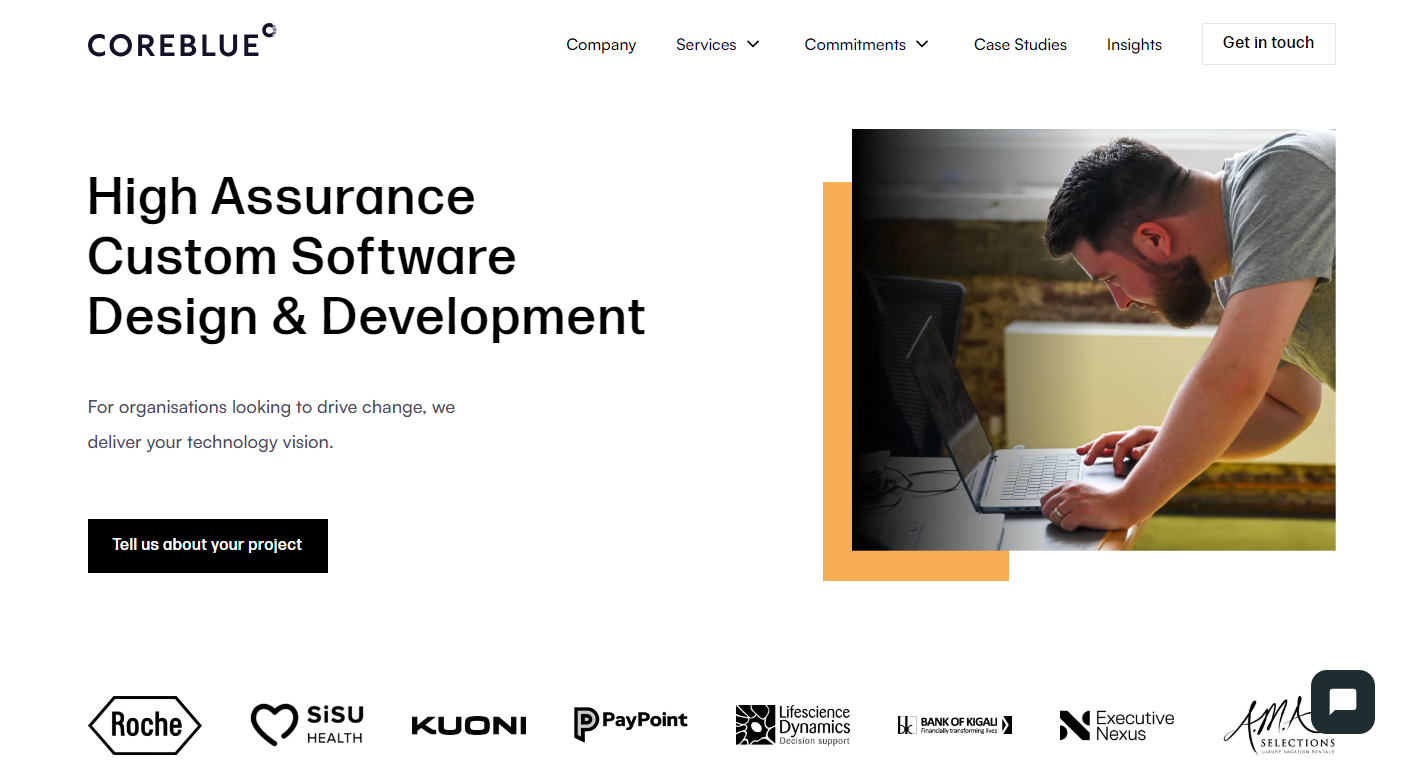This screenshot has width=1417, height=771.
Task: Expand the Commitments dropdown chevron
Action: pyautogui.click(x=922, y=44)
